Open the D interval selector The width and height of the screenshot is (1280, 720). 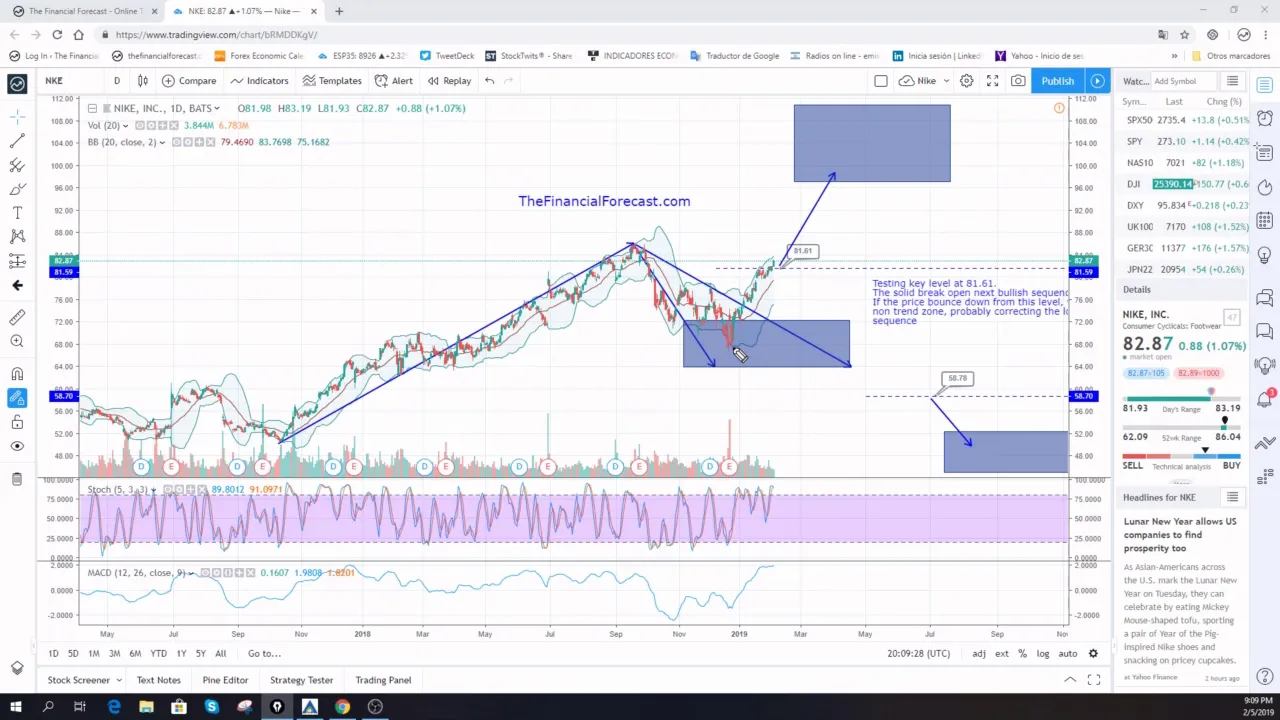coord(117,81)
